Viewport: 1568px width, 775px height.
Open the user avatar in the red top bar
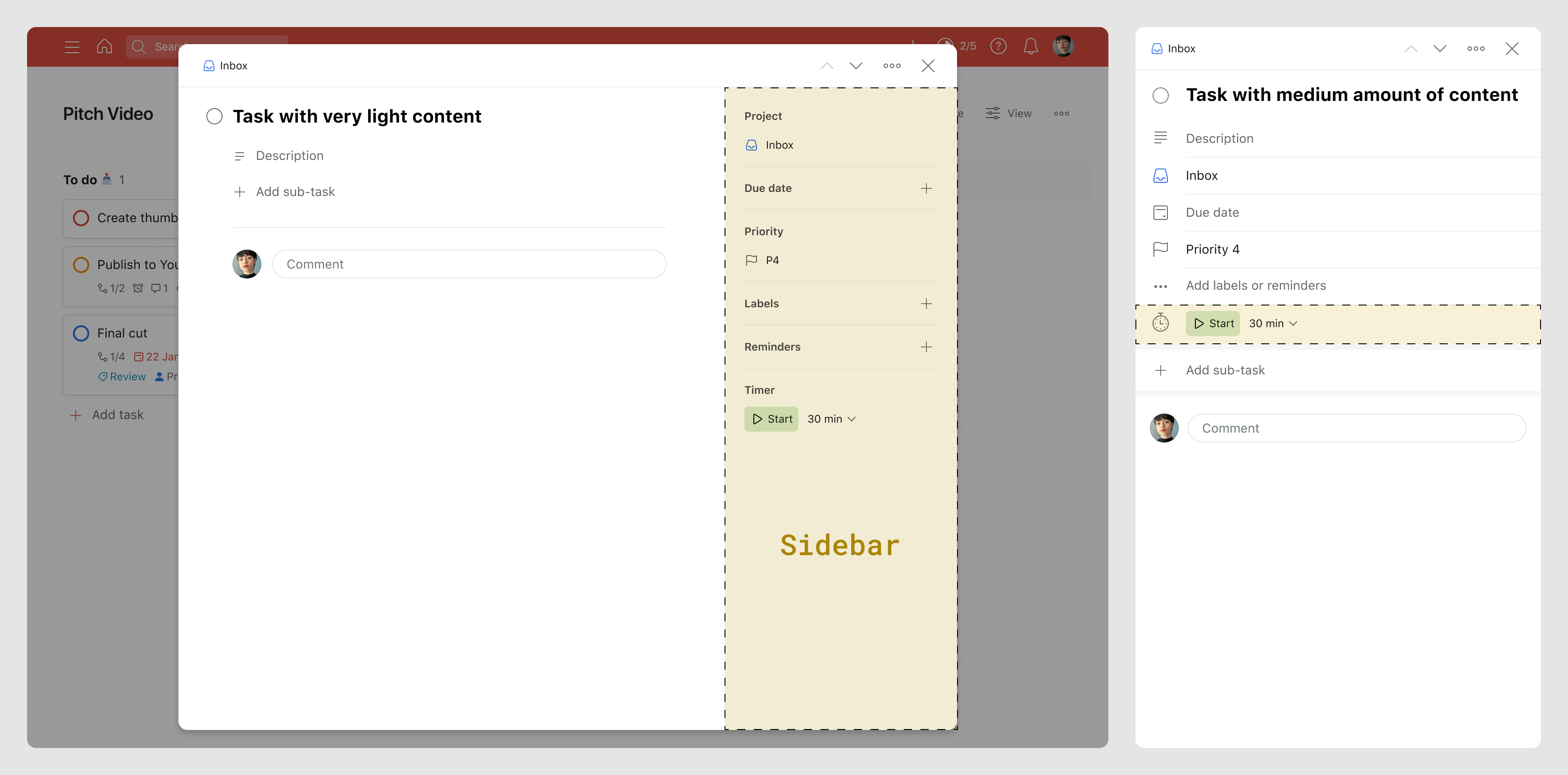click(x=1063, y=46)
